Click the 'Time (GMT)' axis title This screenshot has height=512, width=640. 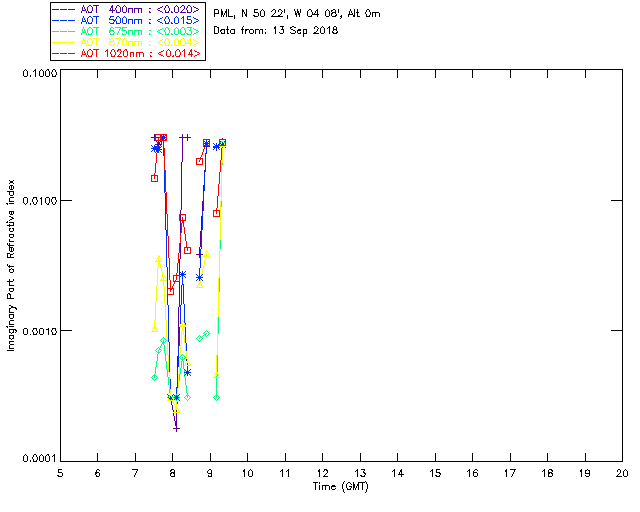(340, 487)
